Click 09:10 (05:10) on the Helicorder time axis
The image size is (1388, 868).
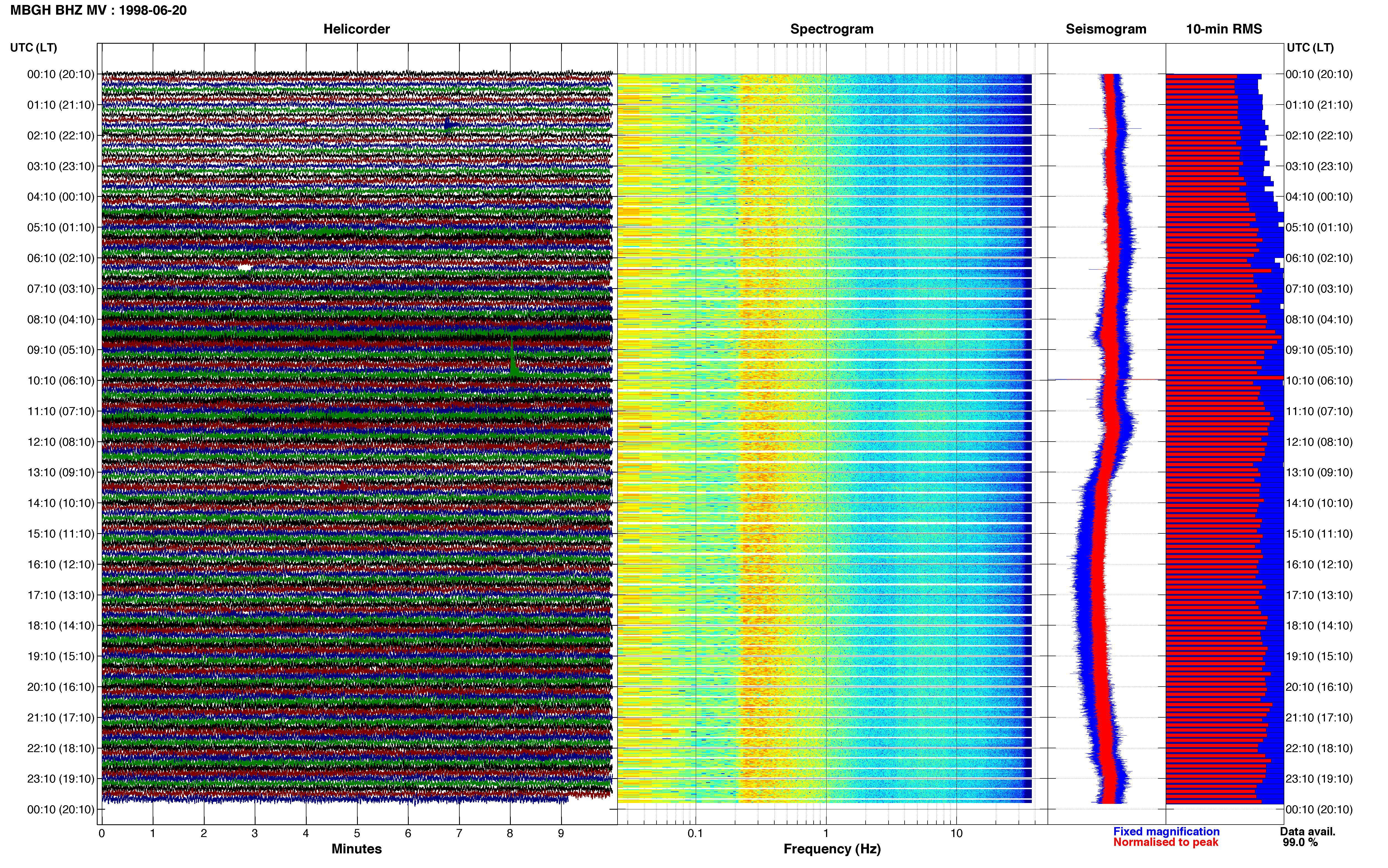coord(61,350)
